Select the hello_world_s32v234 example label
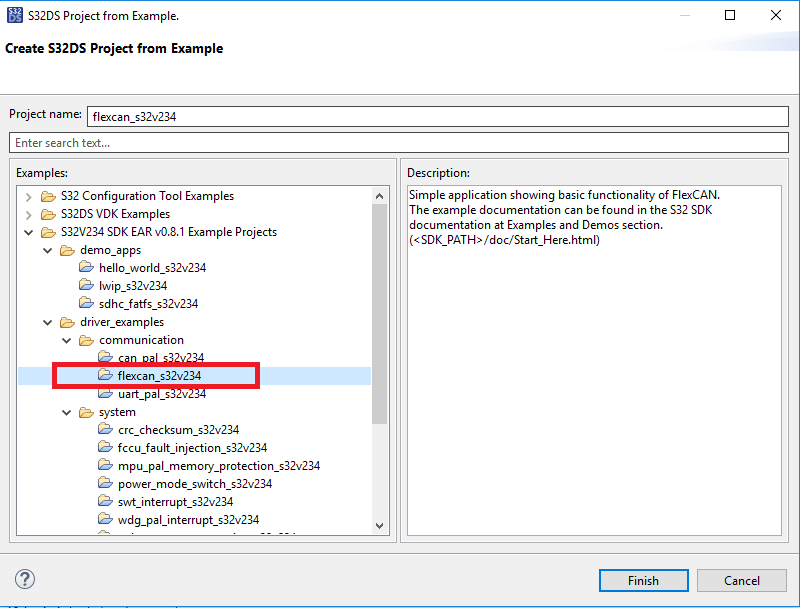The height and width of the screenshot is (608, 800). (x=153, y=268)
